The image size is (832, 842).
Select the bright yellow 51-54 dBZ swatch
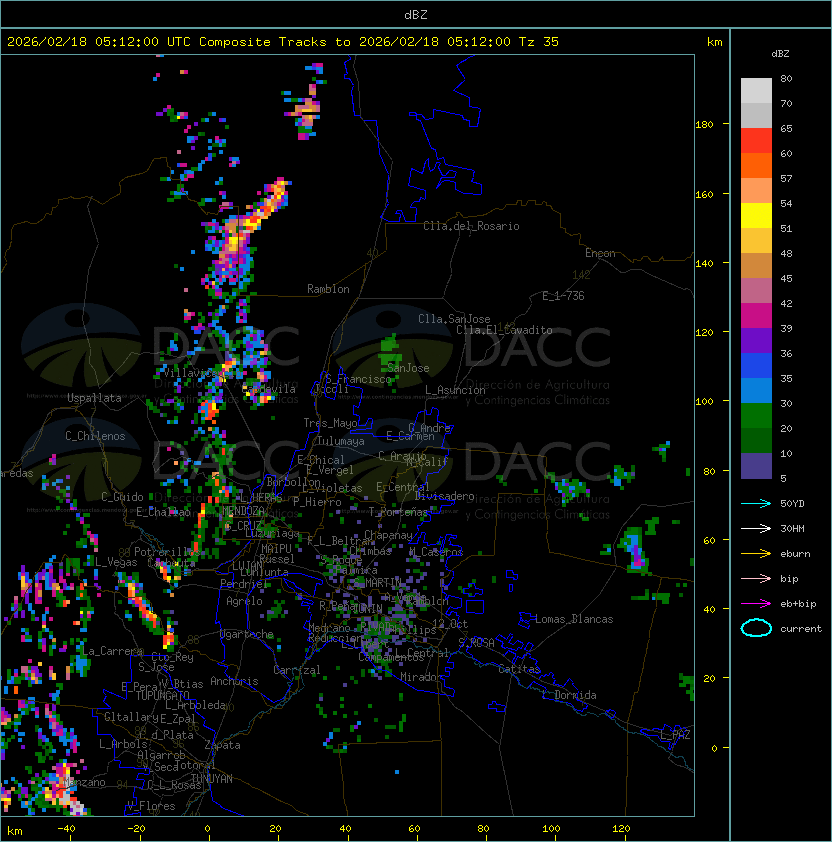756,215
